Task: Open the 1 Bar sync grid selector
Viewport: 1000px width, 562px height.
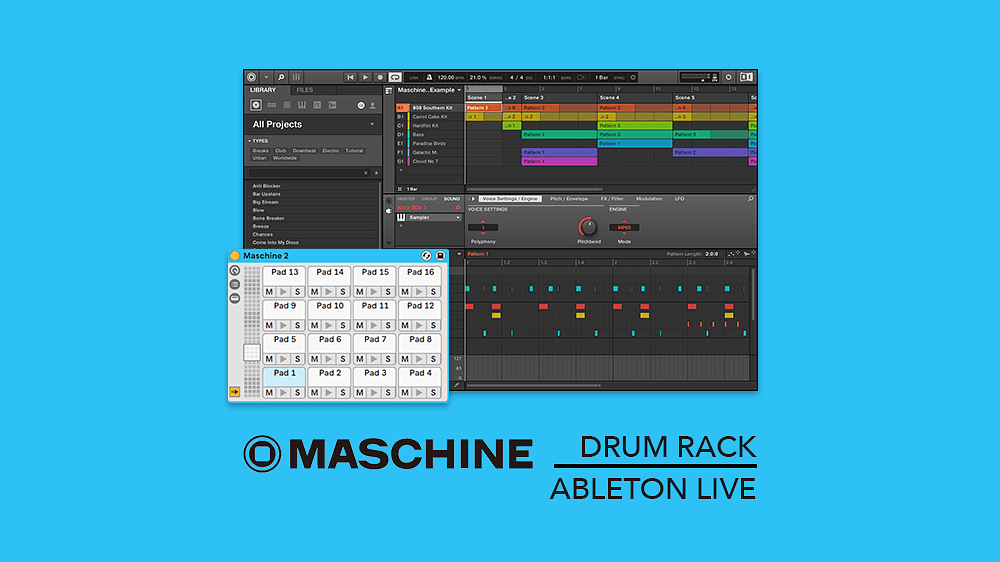Action: [601, 78]
